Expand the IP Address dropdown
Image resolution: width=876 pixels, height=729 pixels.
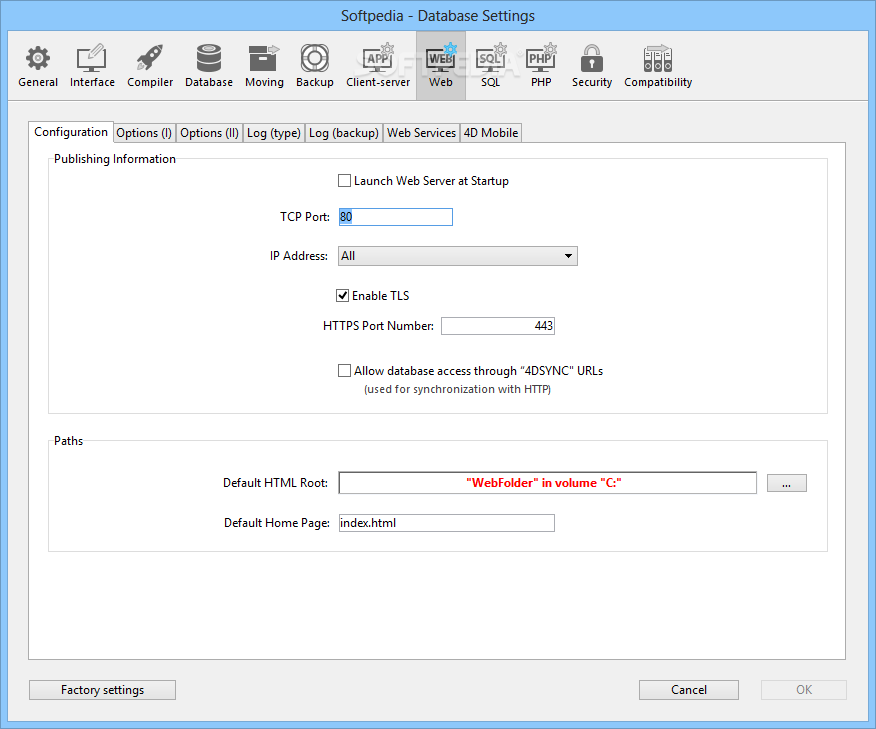(x=458, y=256)
